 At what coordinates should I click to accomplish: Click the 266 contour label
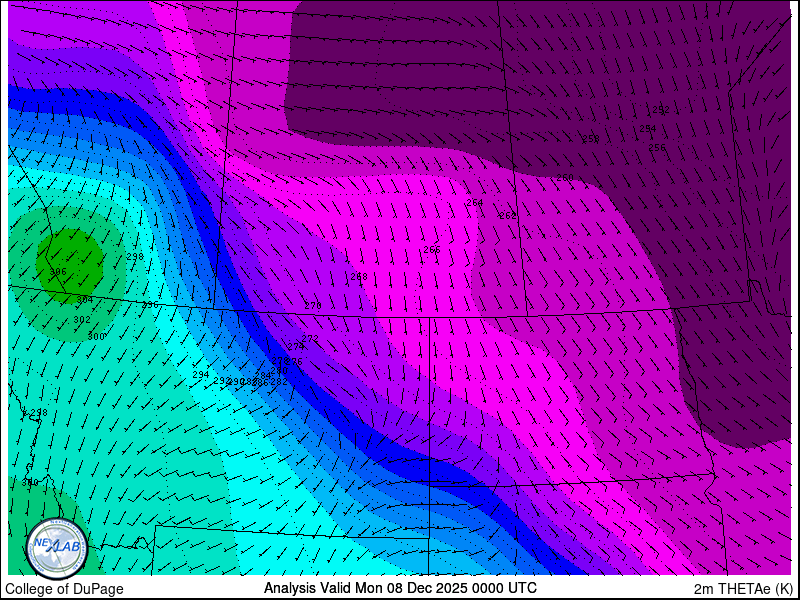click(432, 249)
